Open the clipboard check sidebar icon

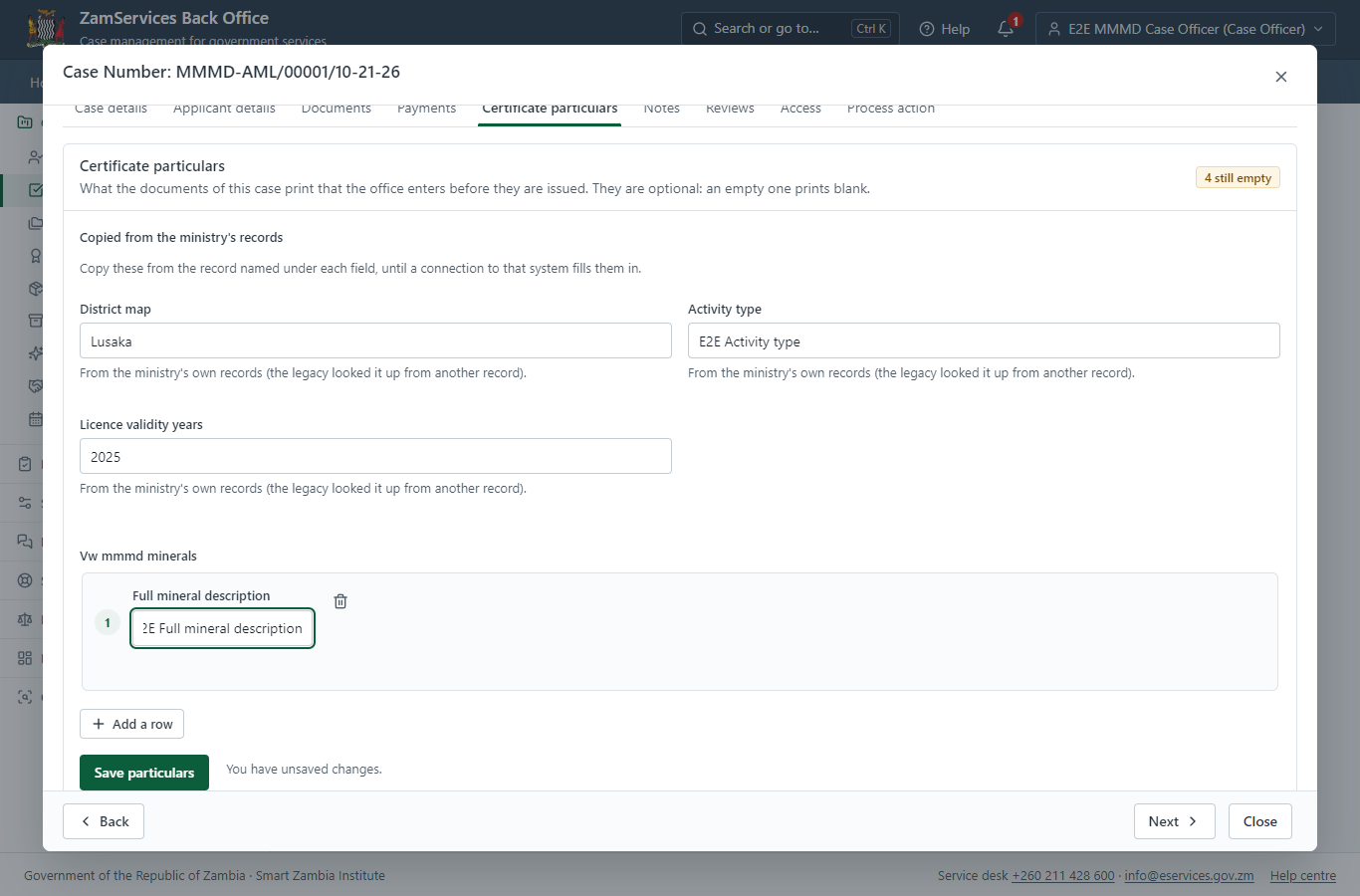pyautogui.click(x=25, y=464)
